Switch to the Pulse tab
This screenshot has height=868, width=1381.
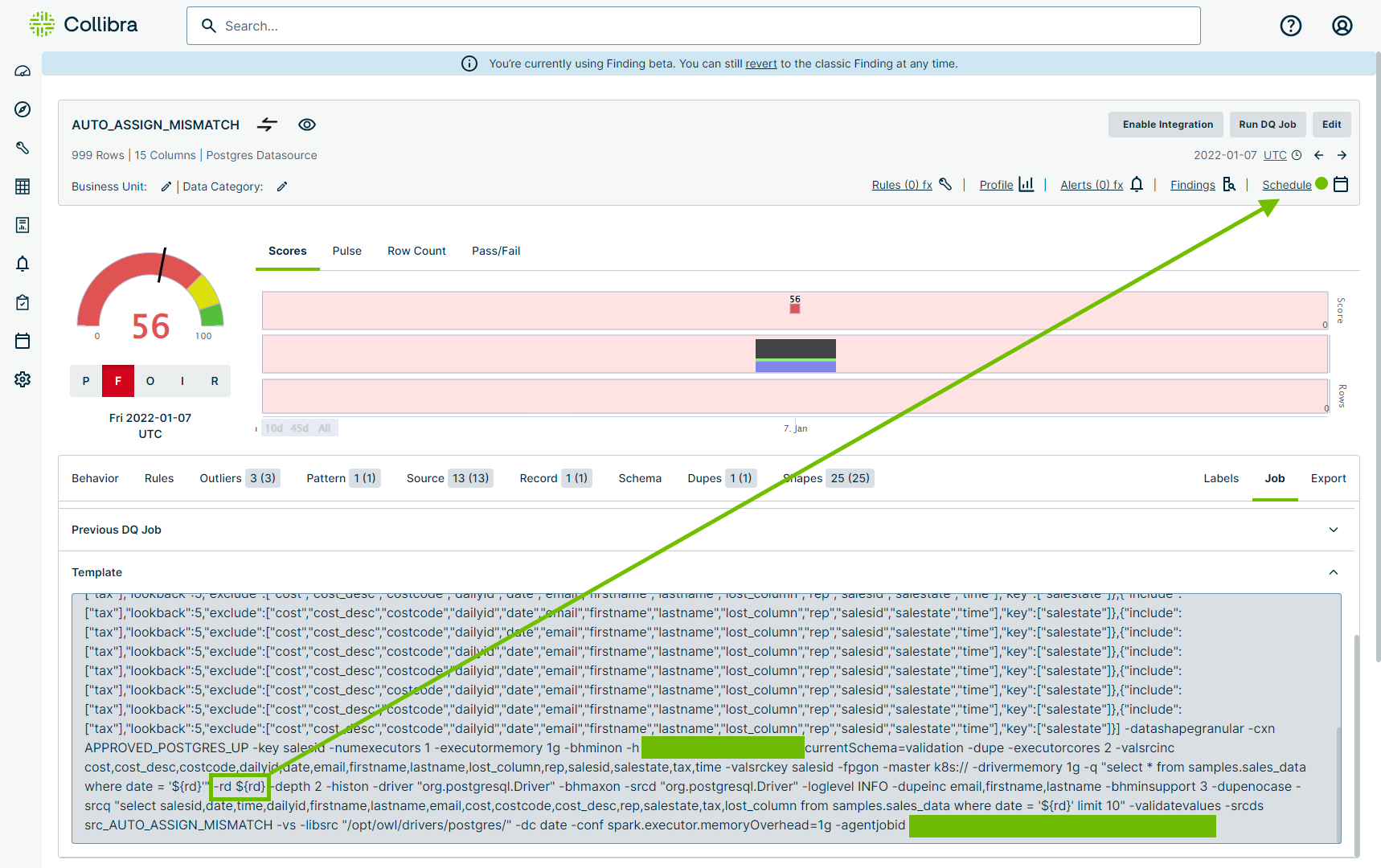click(346, 251)
